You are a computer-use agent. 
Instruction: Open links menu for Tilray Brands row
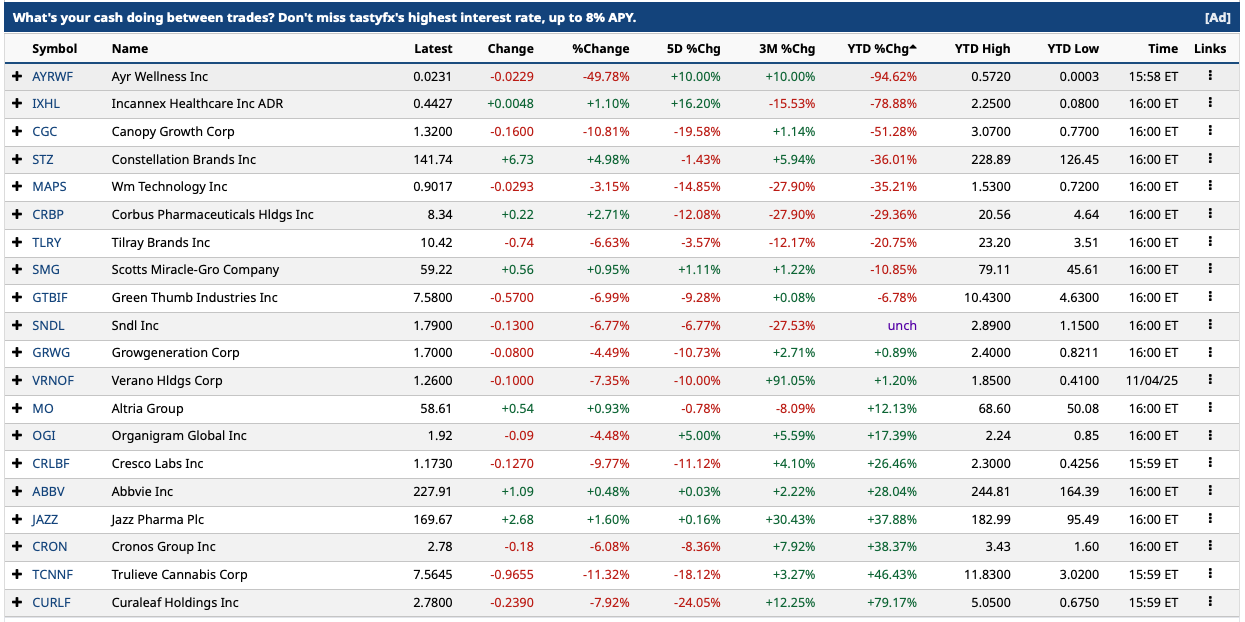[x=1210, y=242]
